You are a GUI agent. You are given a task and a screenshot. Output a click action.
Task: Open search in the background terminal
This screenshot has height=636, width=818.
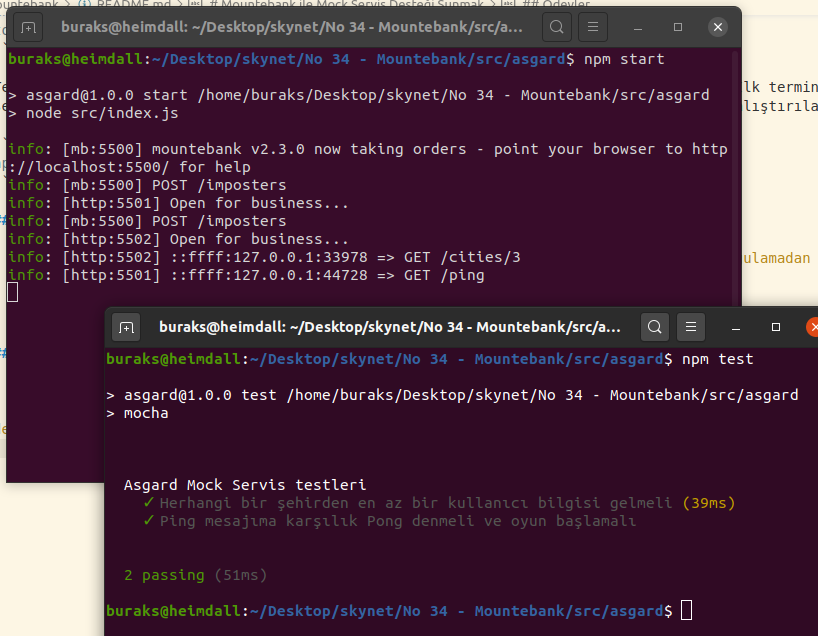click(557, 27)
